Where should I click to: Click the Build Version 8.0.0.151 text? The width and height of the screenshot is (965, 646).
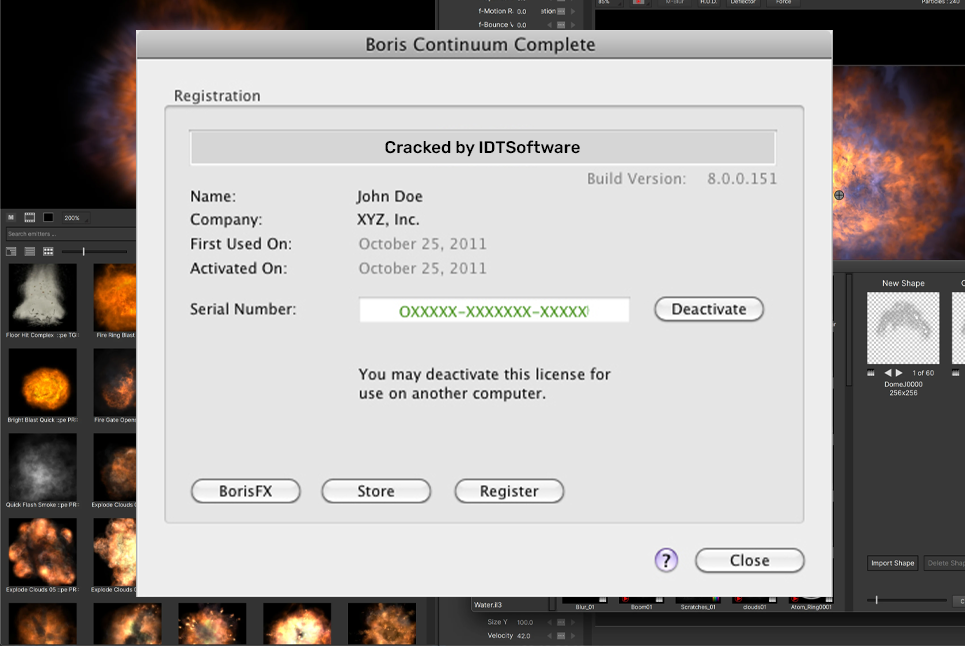pyautogui.click(x=682, y=179)
